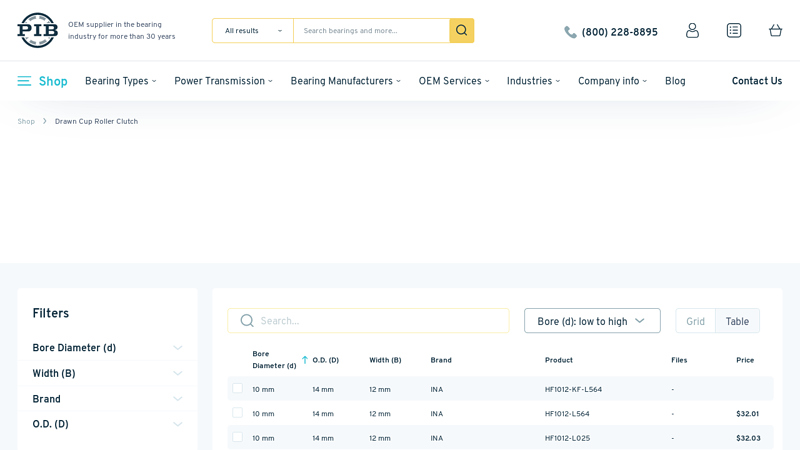
Task: Switch to Grid view
Action: coord(695,322)
